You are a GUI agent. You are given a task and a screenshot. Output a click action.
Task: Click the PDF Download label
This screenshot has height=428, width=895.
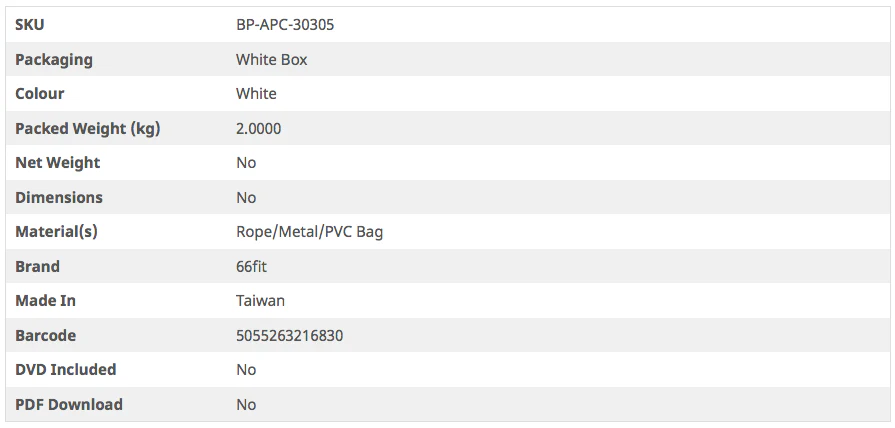(x=69, y=405)
